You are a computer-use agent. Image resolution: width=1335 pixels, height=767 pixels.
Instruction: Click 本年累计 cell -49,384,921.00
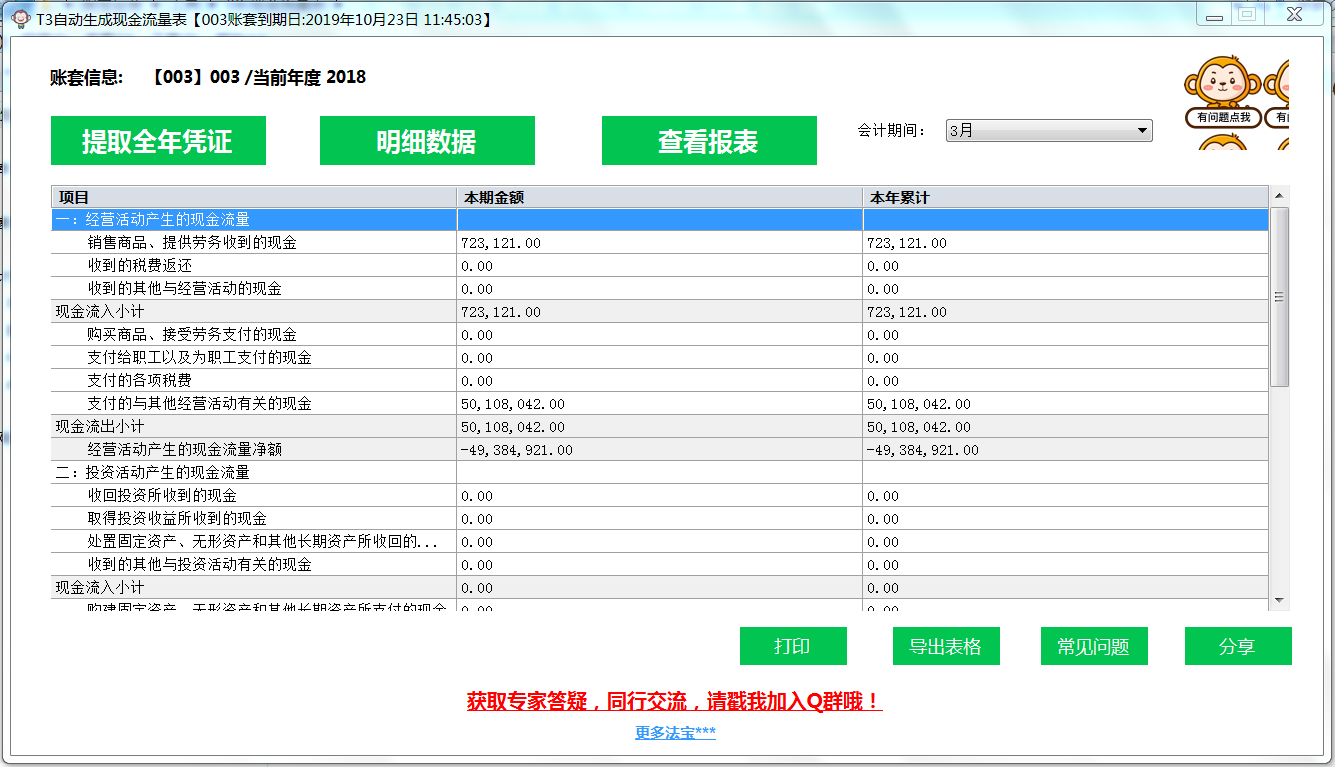(x=1065, y=450)
